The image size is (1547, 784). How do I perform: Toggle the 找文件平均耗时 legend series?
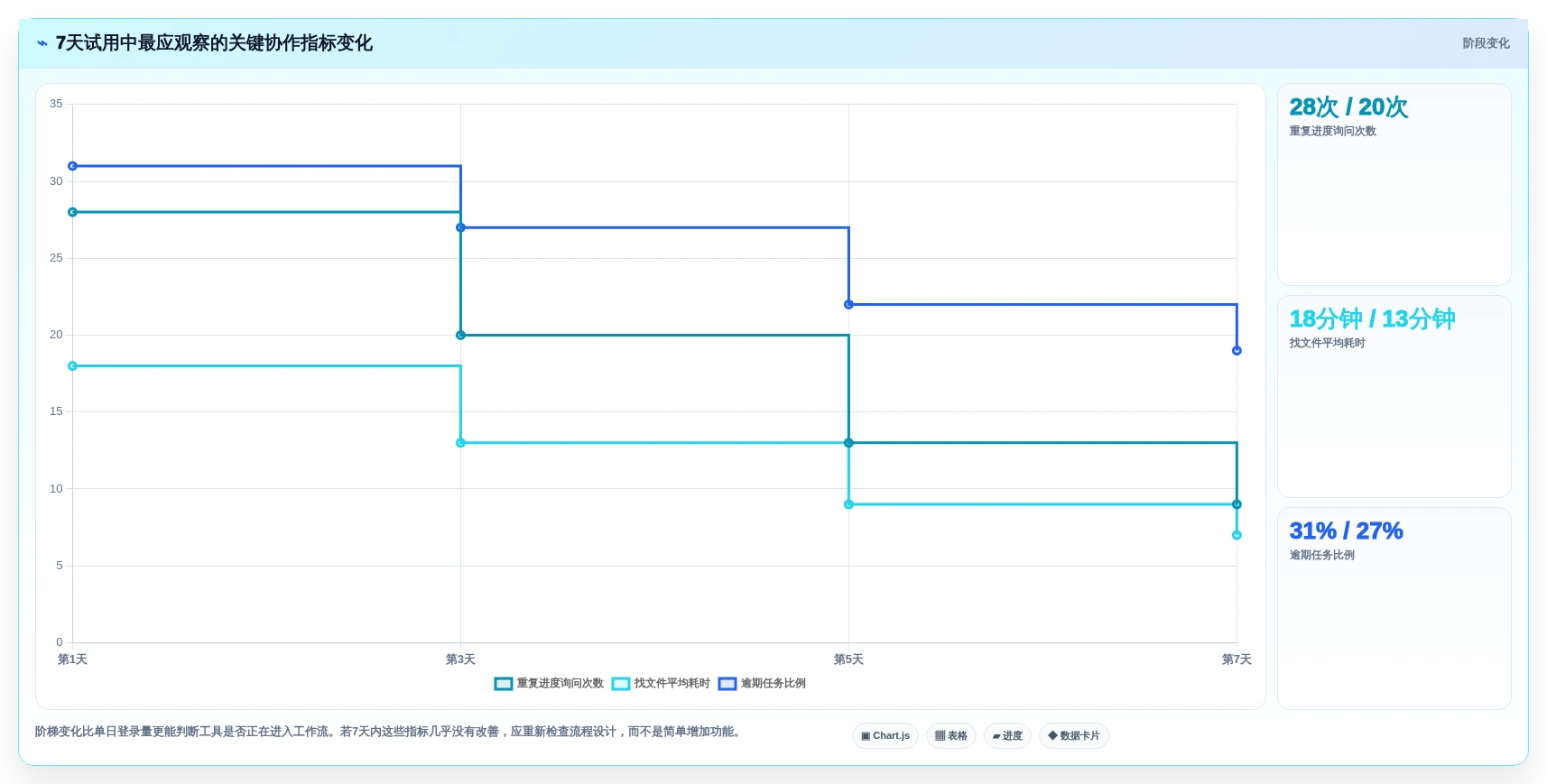[661, 684]
